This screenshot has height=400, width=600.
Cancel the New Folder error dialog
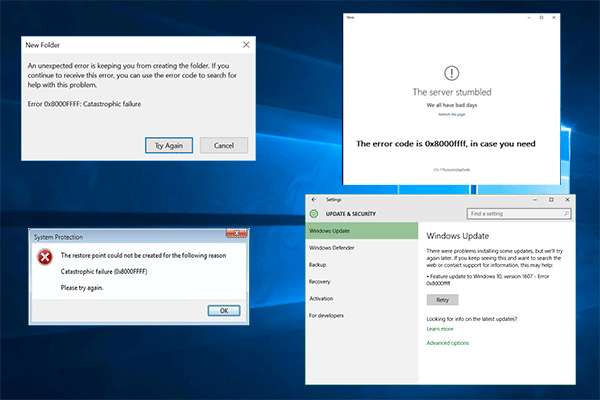click(x=224, y=145)
